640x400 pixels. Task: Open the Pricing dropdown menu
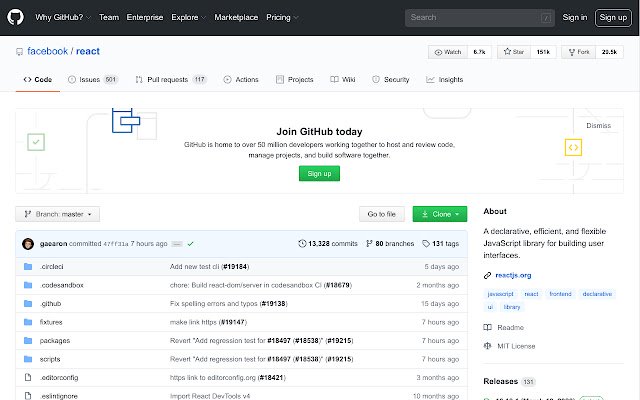point(282,17)
